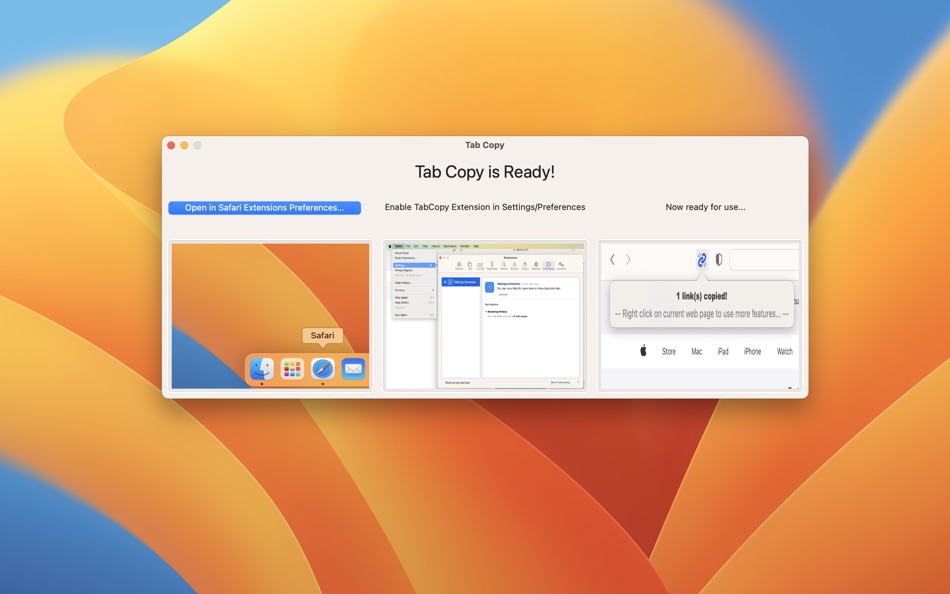Click the '1 link(s) copied!' popup text
950x594 pixels.
tap(702, 296)
